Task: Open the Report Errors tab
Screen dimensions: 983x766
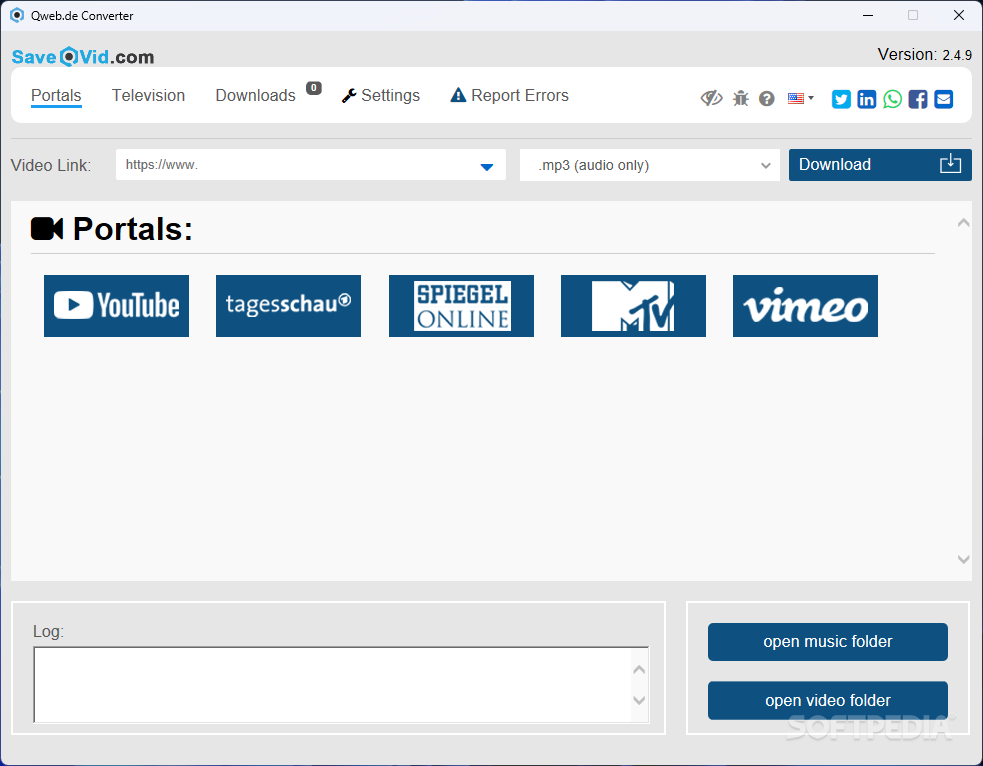Action: (510, 95)
